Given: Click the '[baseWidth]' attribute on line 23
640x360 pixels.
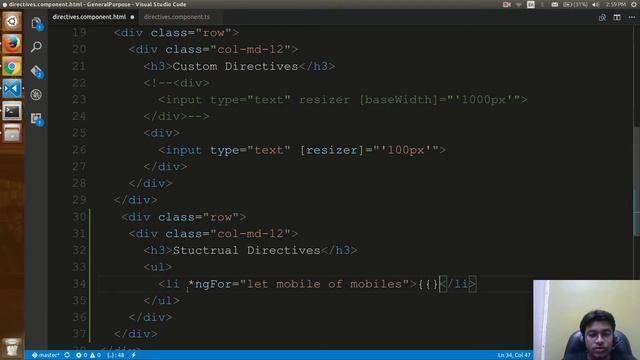Looking at the screenshot, I should tap(399, 100).
